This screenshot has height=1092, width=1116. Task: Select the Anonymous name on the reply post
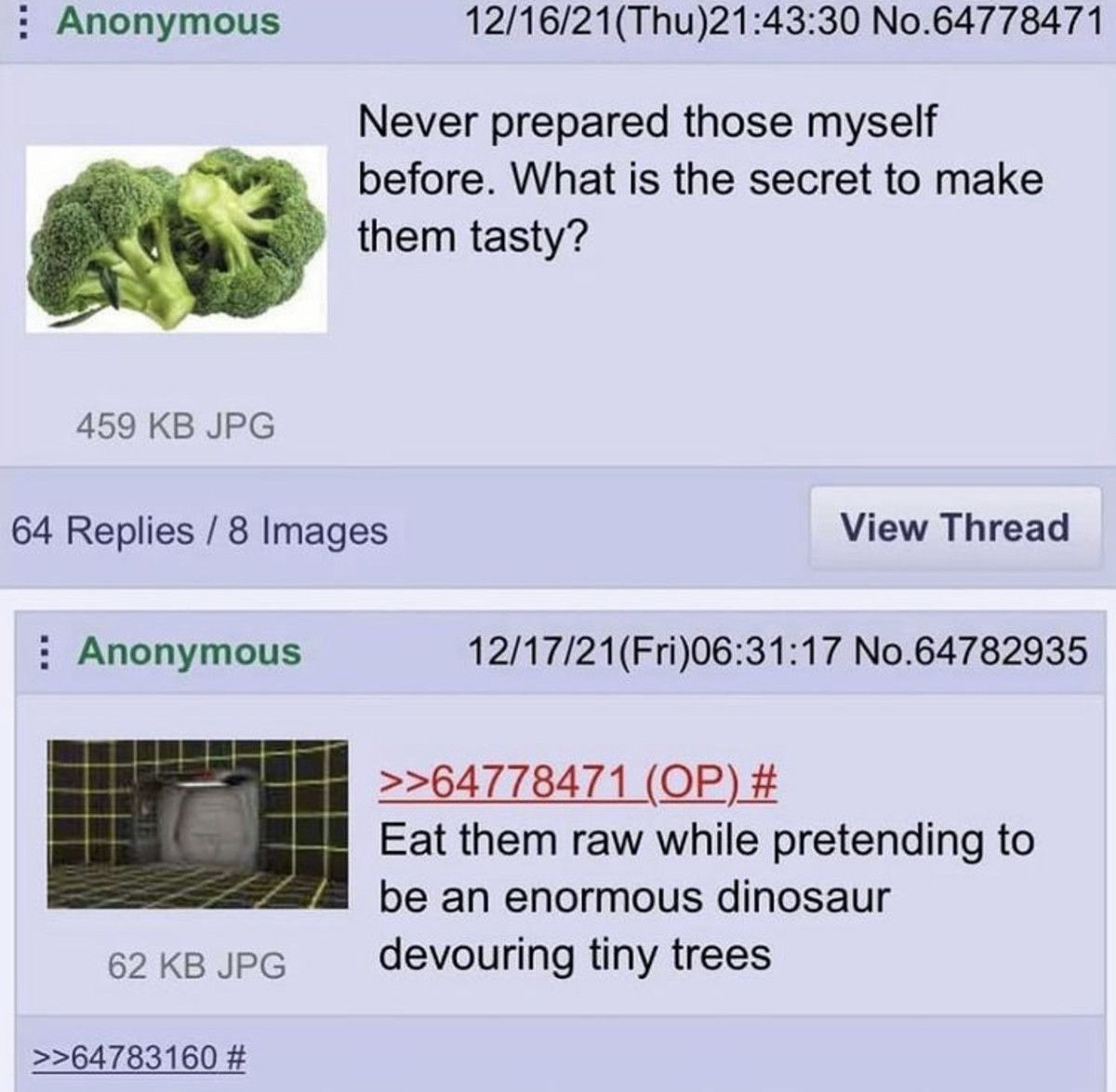point(190,651)
